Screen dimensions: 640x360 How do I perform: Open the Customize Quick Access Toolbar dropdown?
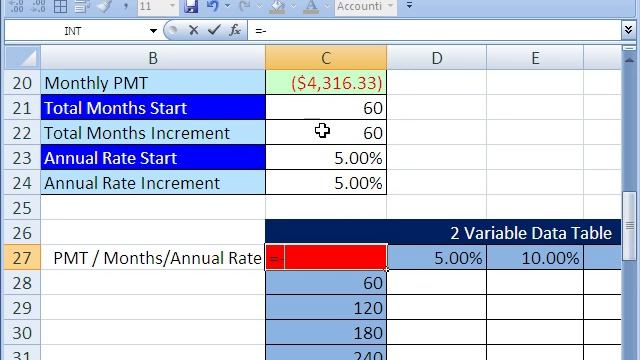[x=409, y=6]
